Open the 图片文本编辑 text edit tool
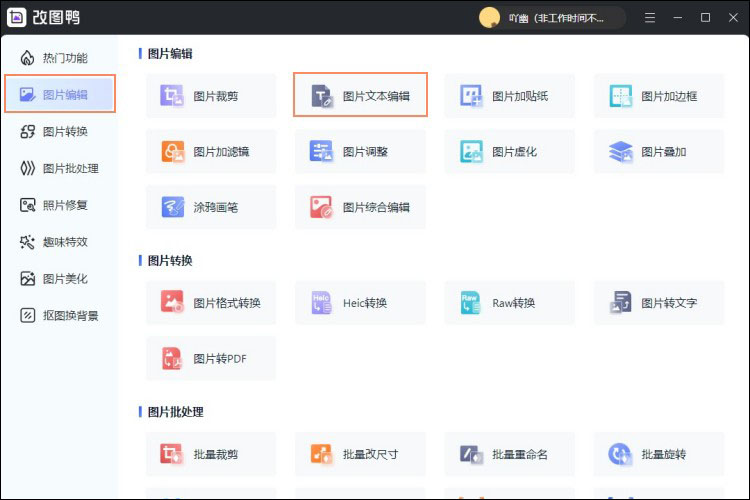 coord(360,96)
